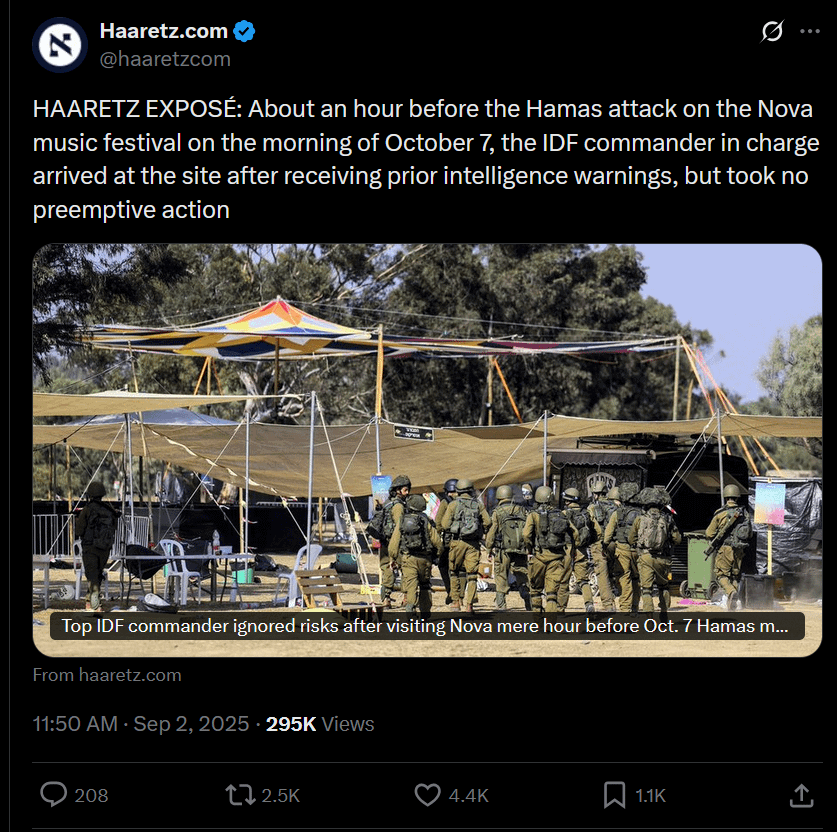Click the @haaretzcom handle

[165, 59]
